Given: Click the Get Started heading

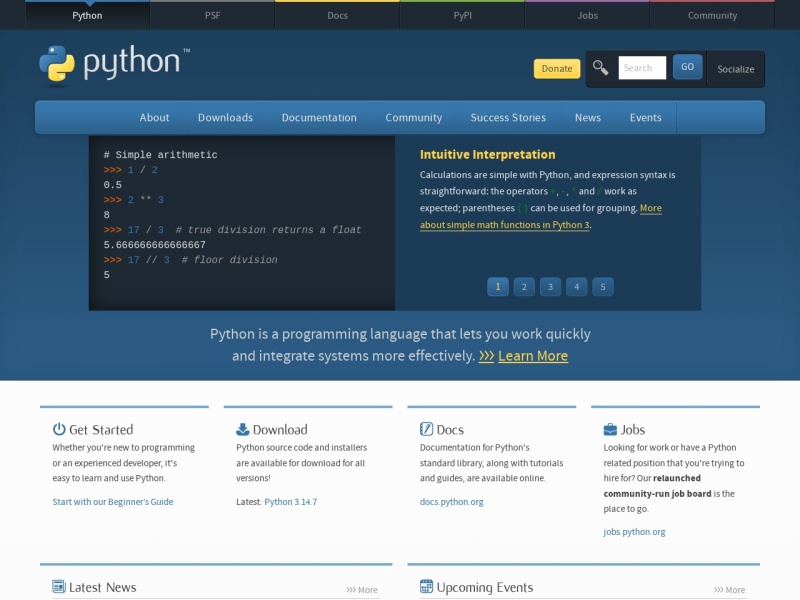Looking at the screenshot, I should point(101,430).
